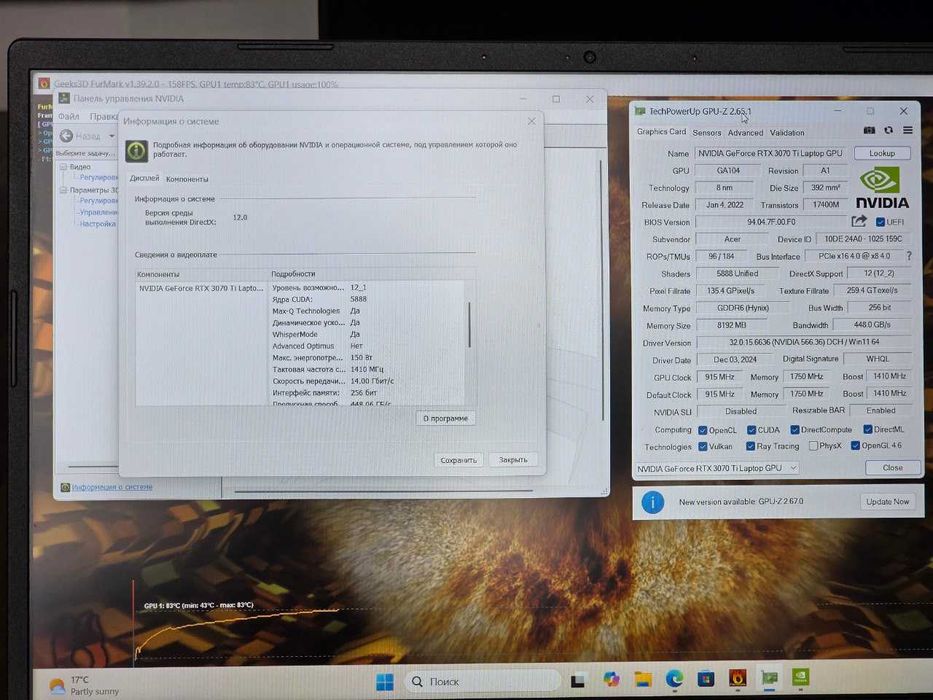Toggle the CUDA checkbox
This screenshot has width=933, height=700.
coord(752,430)
